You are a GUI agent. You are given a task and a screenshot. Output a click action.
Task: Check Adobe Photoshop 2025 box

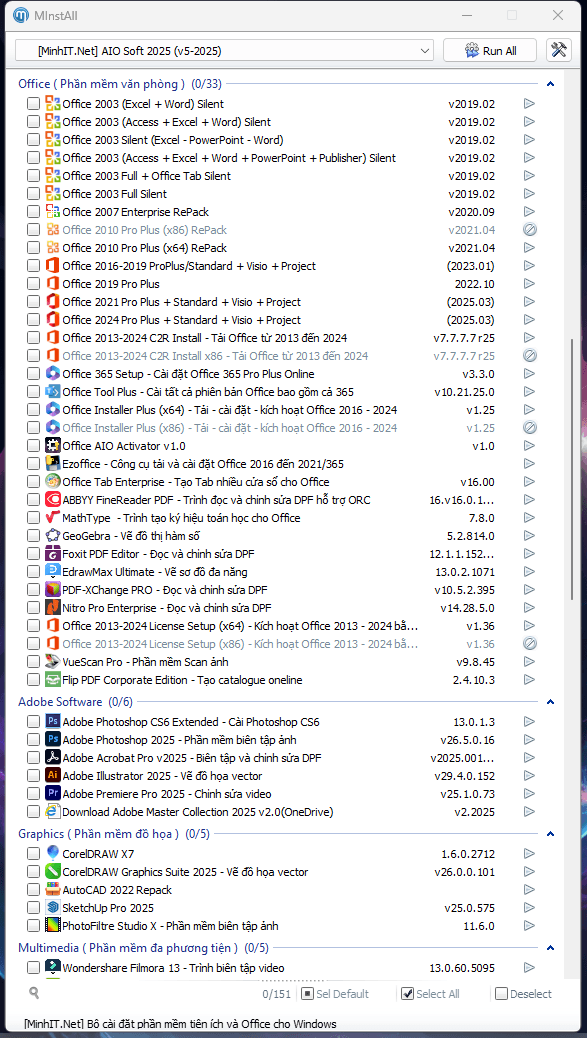tap(33, 739)
